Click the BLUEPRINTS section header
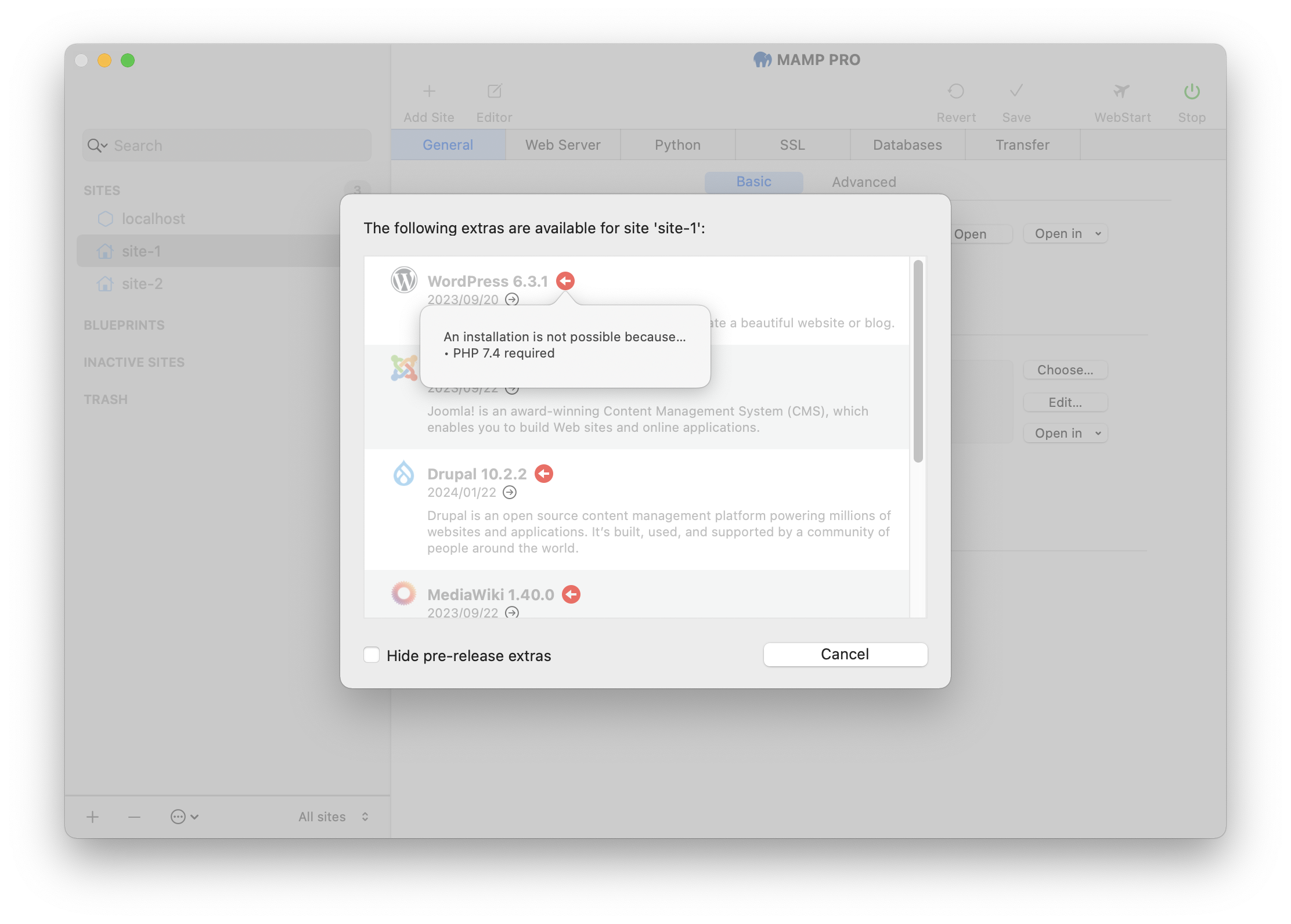 tap(124, 325)
